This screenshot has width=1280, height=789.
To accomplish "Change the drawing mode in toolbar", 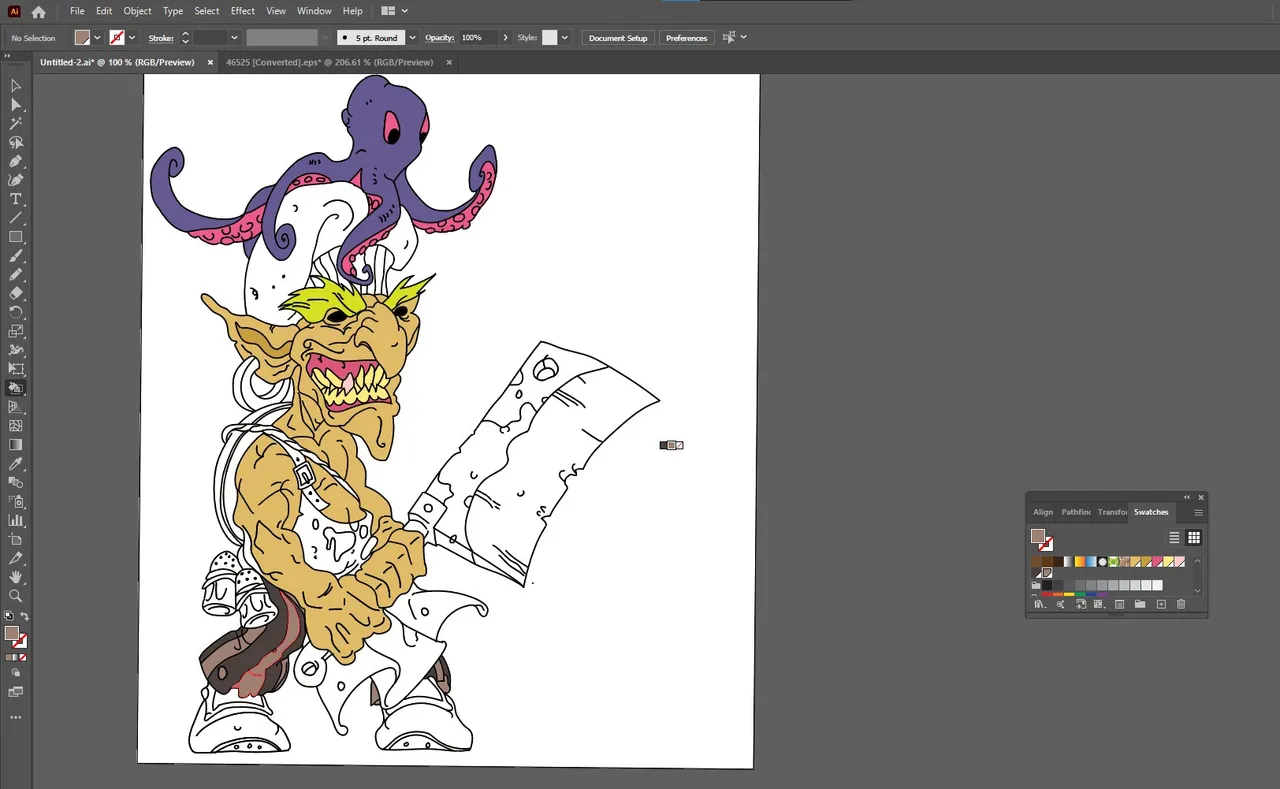I will [16, 672].
